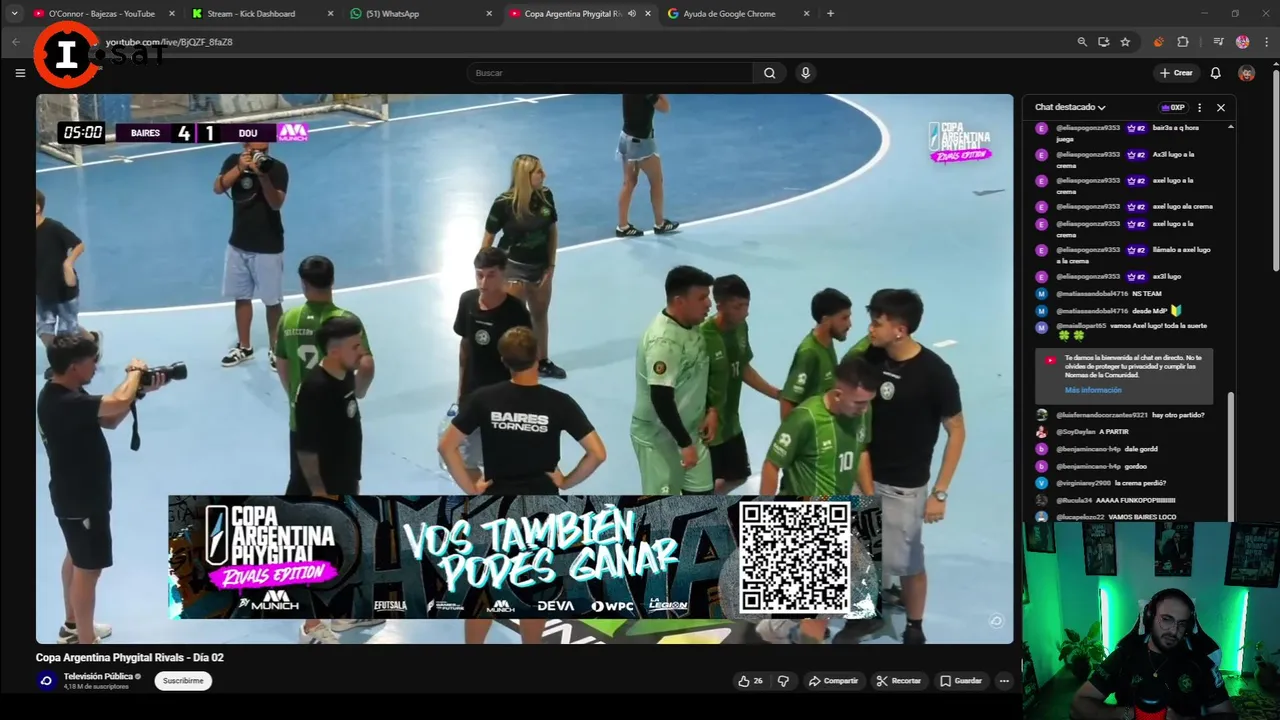Image resolution: width=1280 pixels, height=720 pixels.
Task: Close the WhatsApp tab
Action: point(489,14)
